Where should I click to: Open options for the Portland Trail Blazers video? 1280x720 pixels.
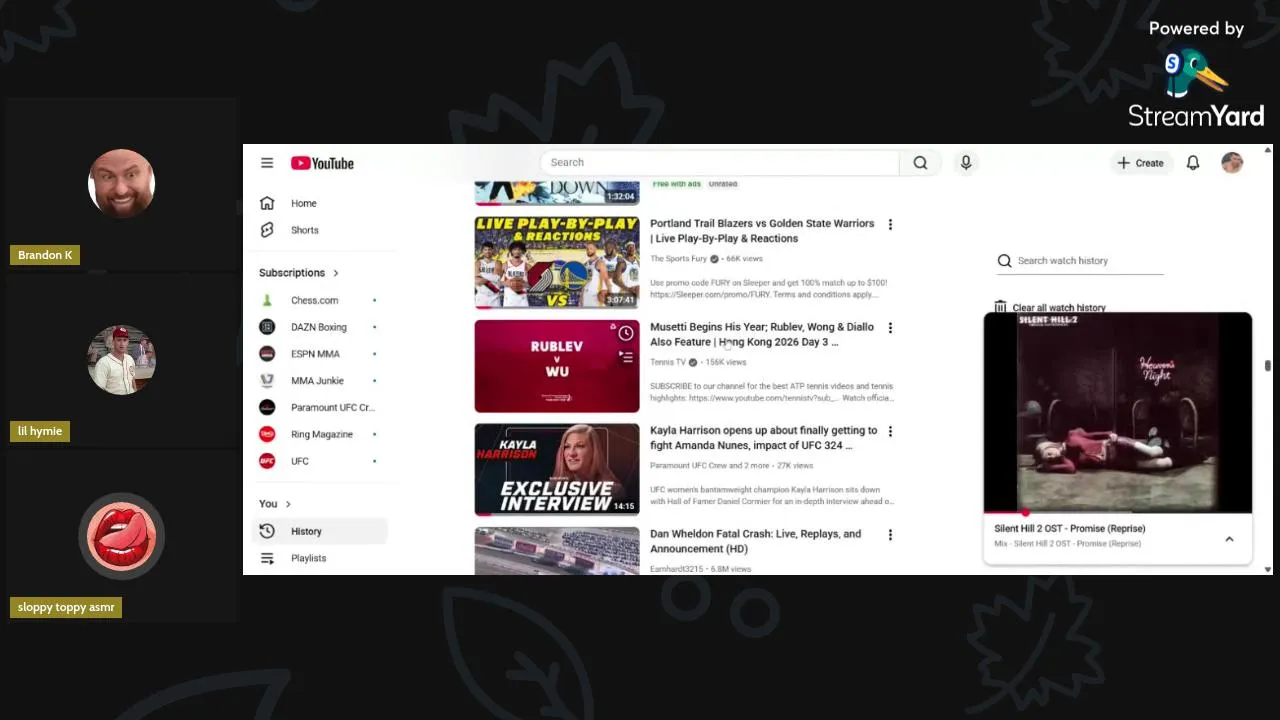click(x=890, y=224)
